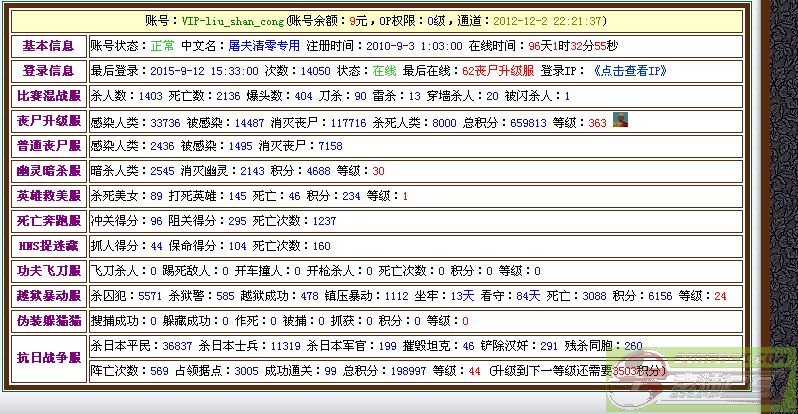This screenshot has width=798, height=414.
Task: Select the 基本信息 category label
Action: tap(47, 46)
